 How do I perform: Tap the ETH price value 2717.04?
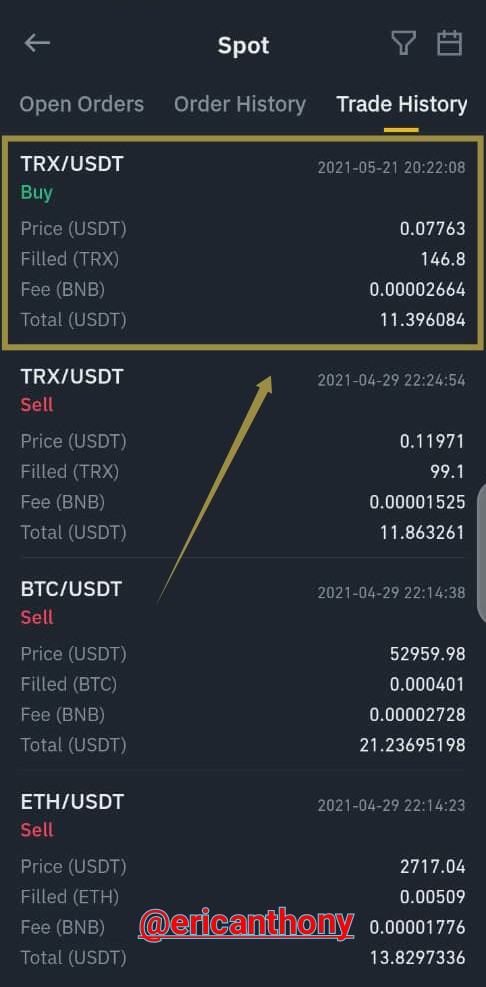pos(432,867)
